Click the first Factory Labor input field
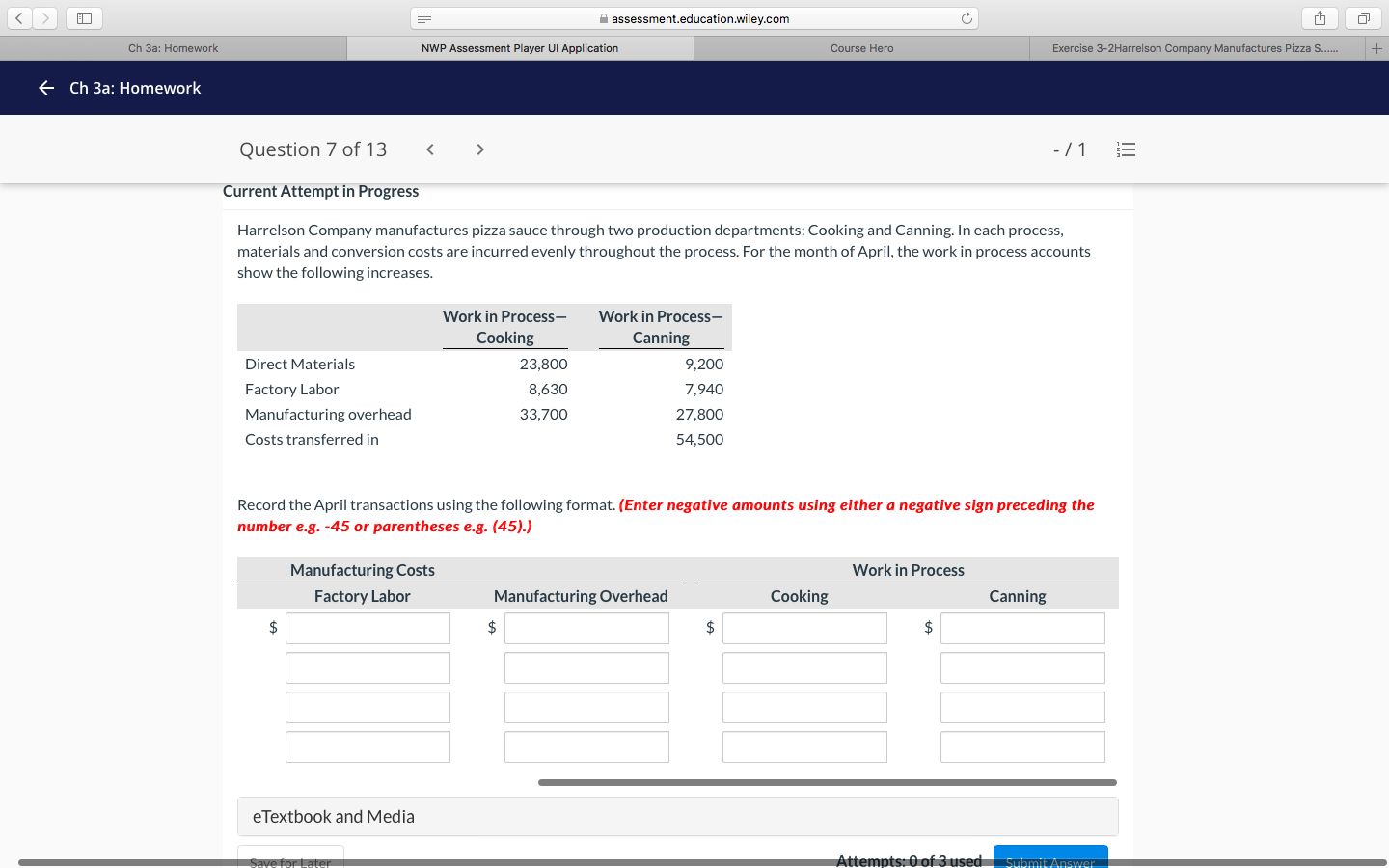This screenshot has width=1389, height=868. point(368,628)
